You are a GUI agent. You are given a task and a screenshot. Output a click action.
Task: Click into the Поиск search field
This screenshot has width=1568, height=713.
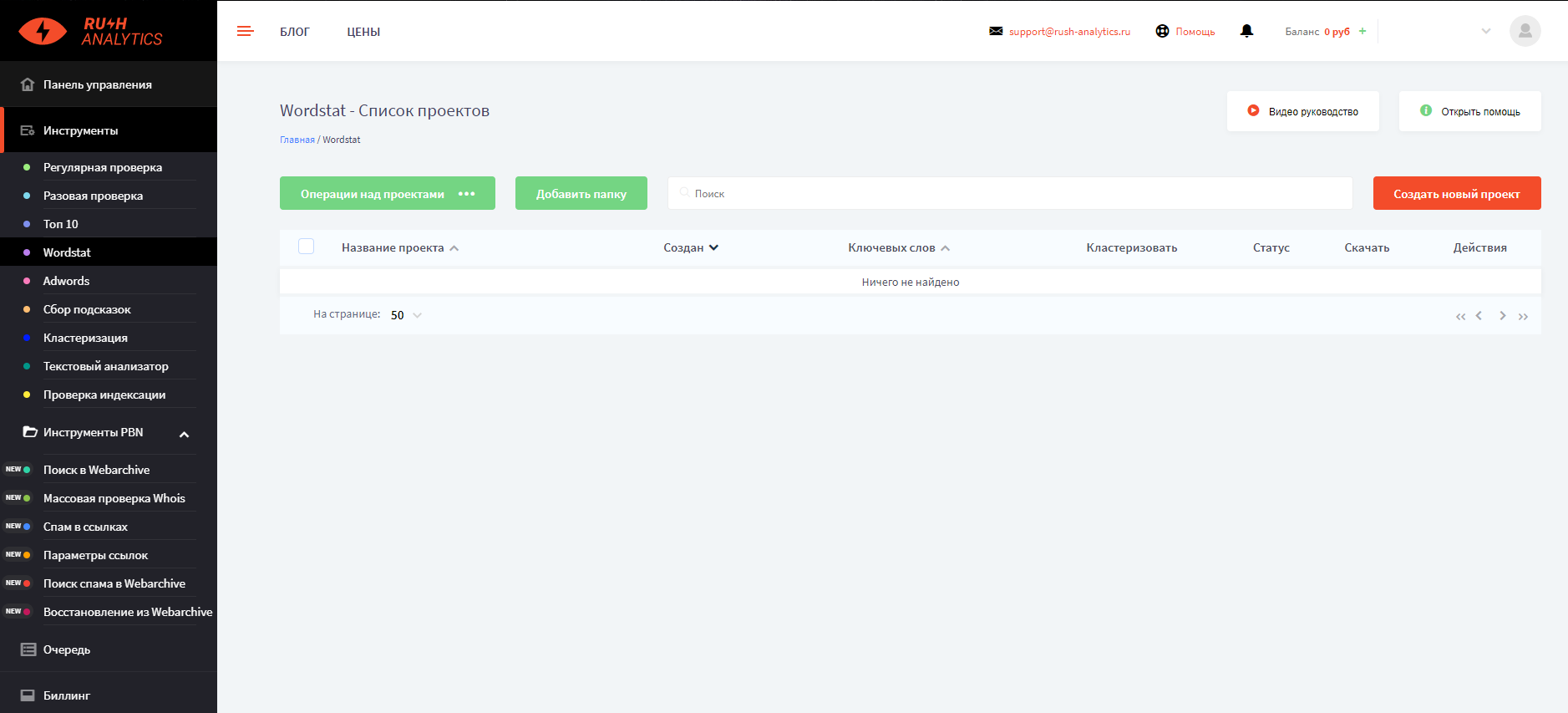tap(1010, 193)
